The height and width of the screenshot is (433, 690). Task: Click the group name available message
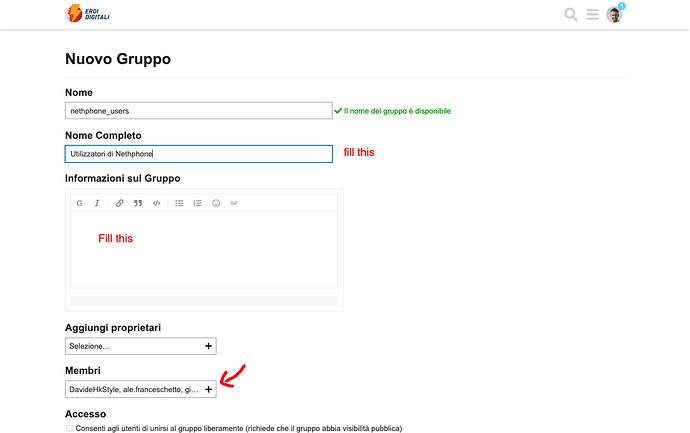[393, 111]
